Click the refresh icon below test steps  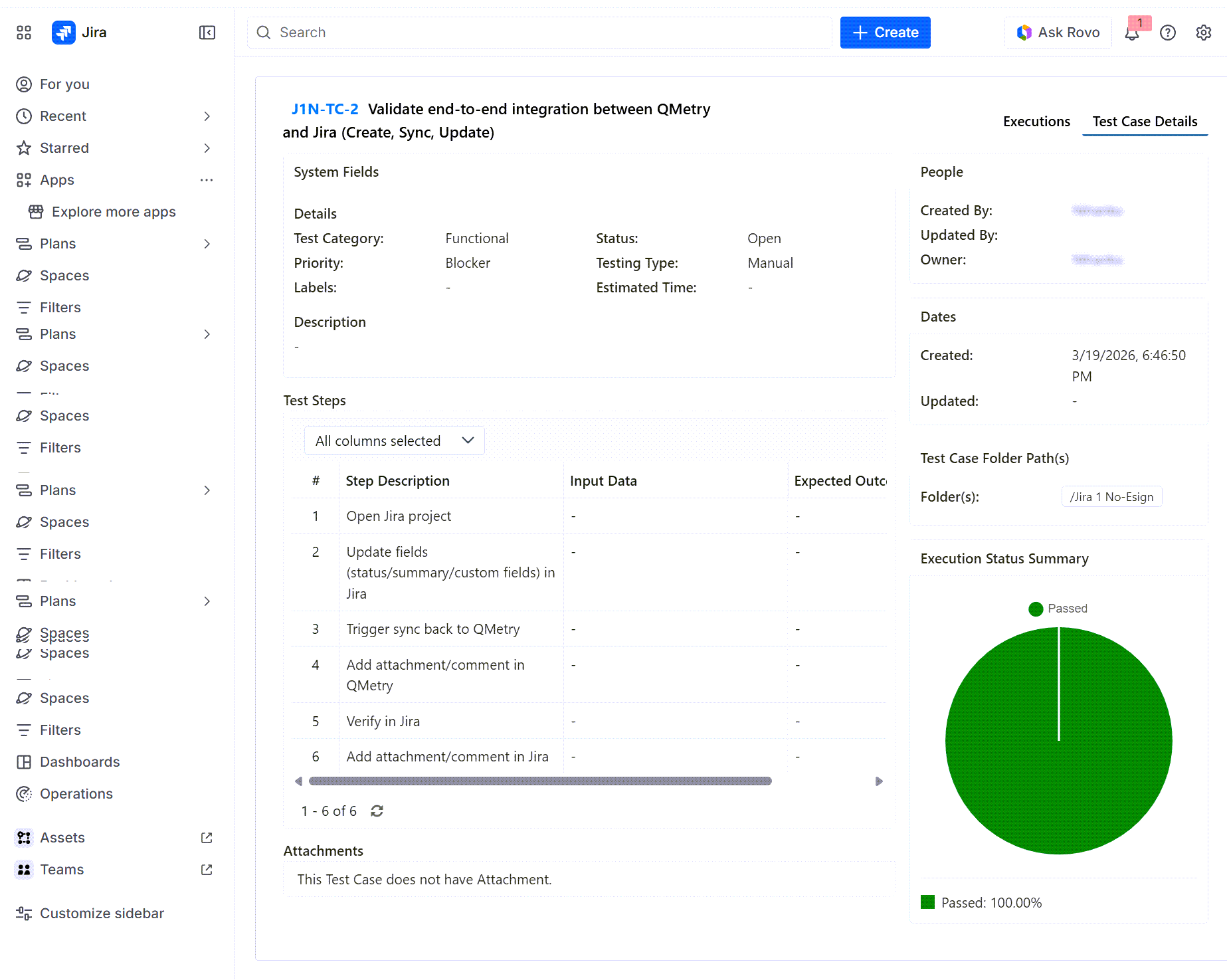[x=377, y=811]
